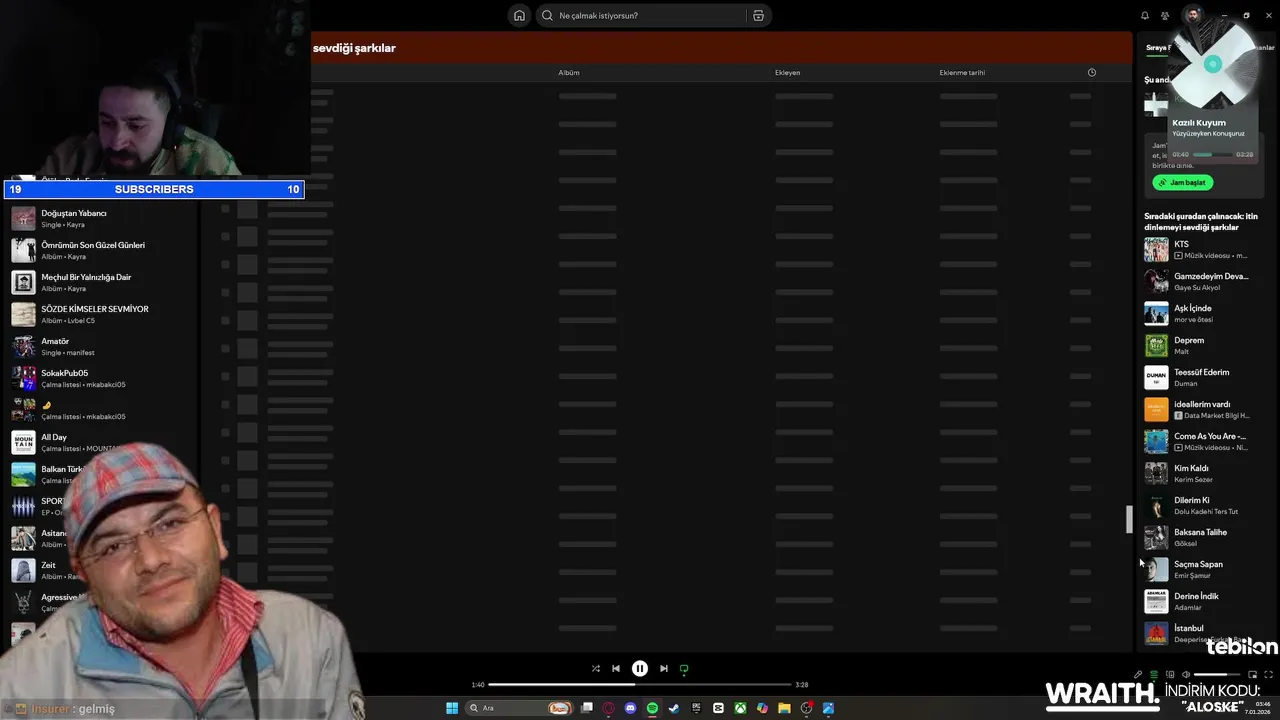
Task: Skip to the previous track
Action: click(x=616, y=668)
